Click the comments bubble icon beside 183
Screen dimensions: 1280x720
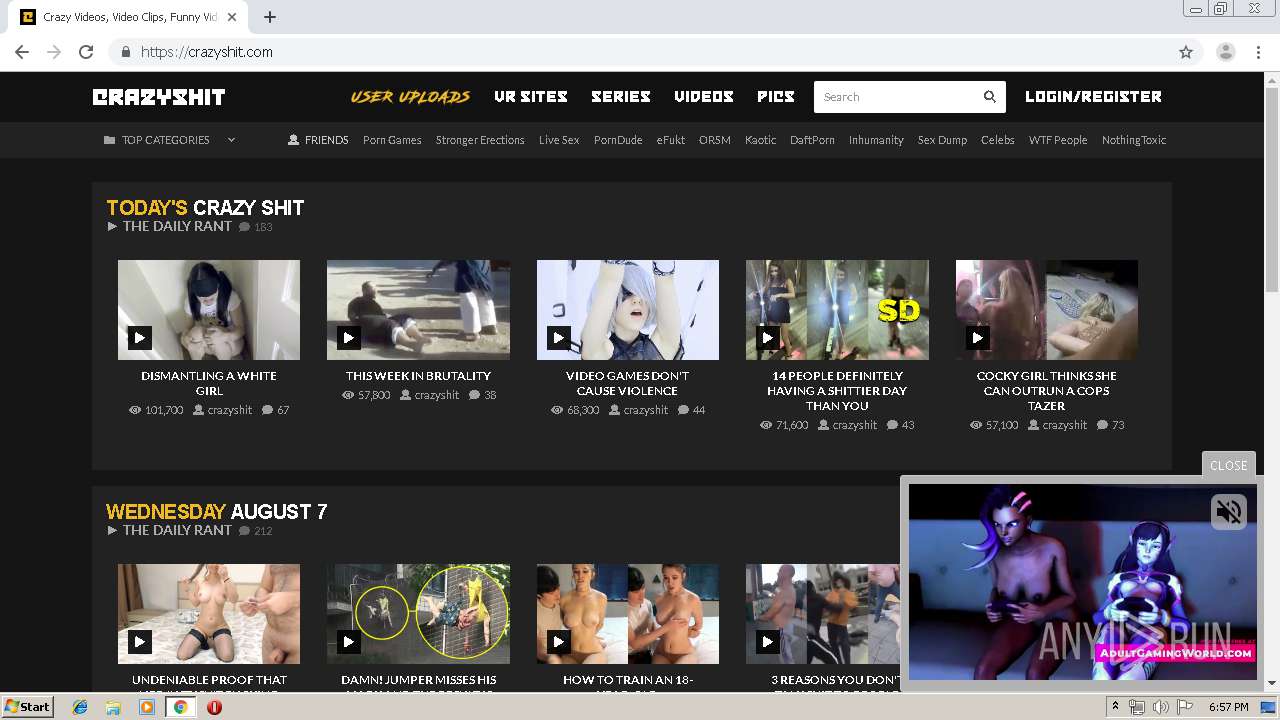point(245,227)
